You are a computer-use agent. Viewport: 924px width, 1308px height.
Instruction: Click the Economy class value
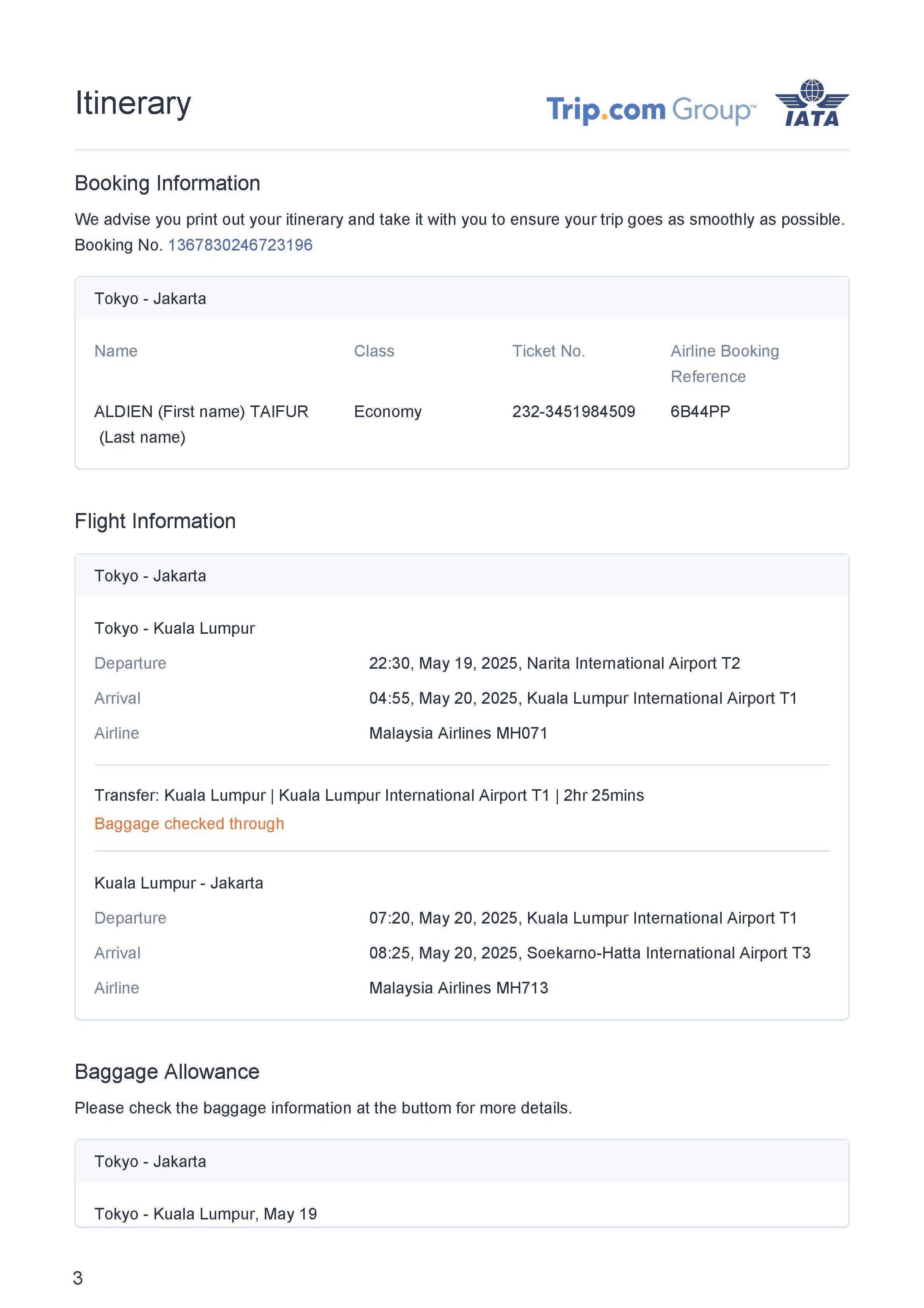(x=387, y=411)
